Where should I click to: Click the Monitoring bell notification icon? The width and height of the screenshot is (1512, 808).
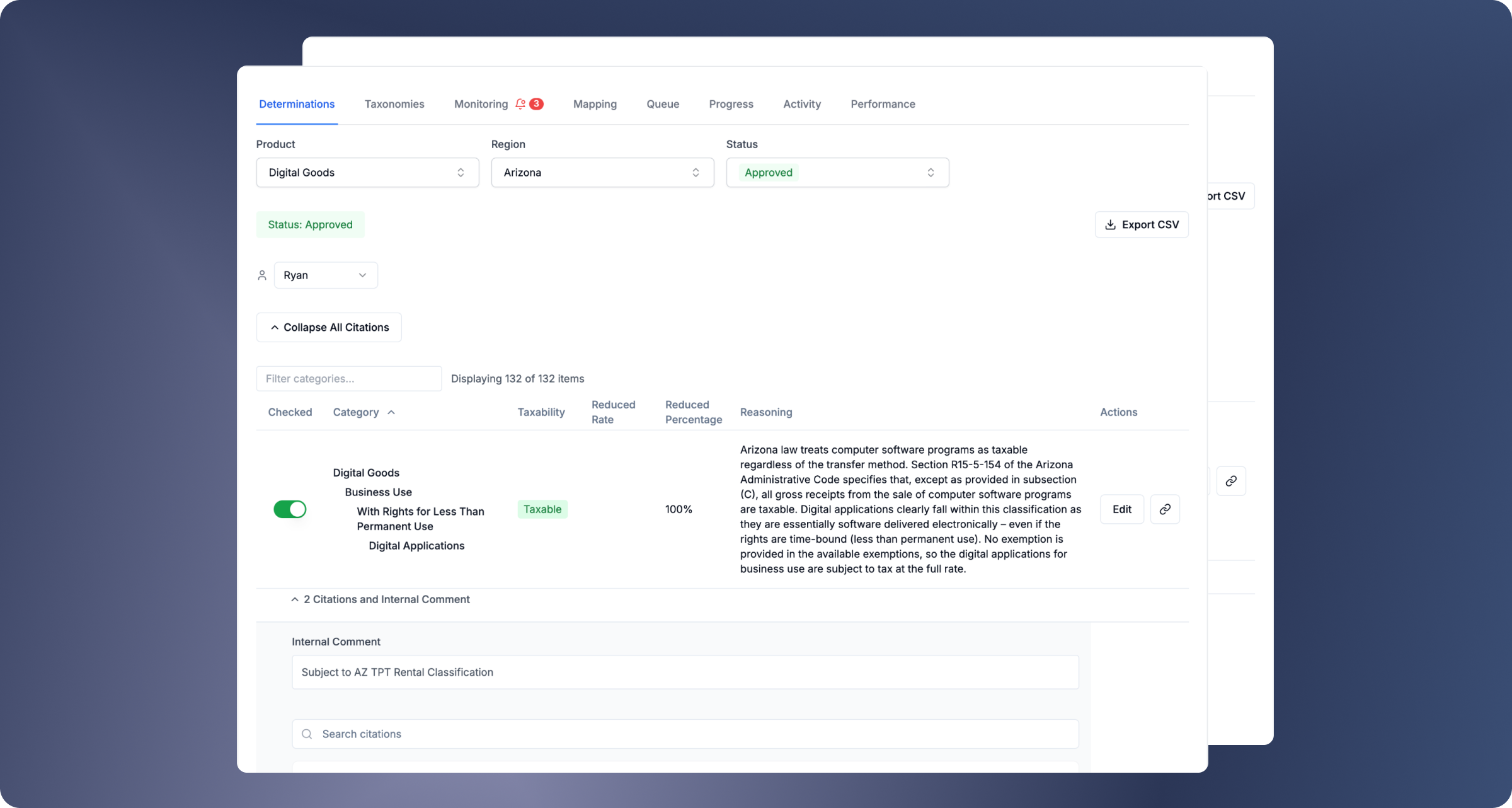[520, 104]
